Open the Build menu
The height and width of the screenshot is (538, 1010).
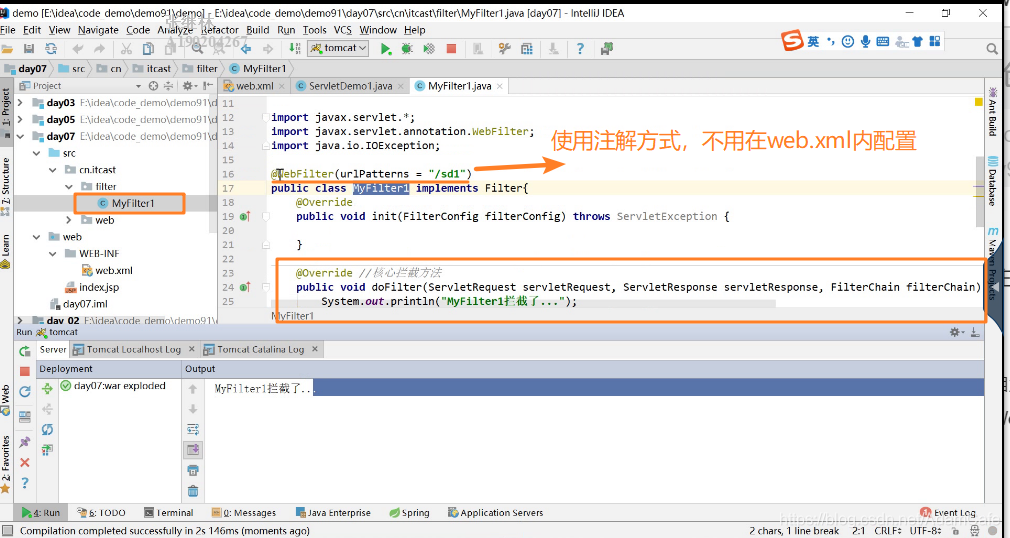(258, 30)
